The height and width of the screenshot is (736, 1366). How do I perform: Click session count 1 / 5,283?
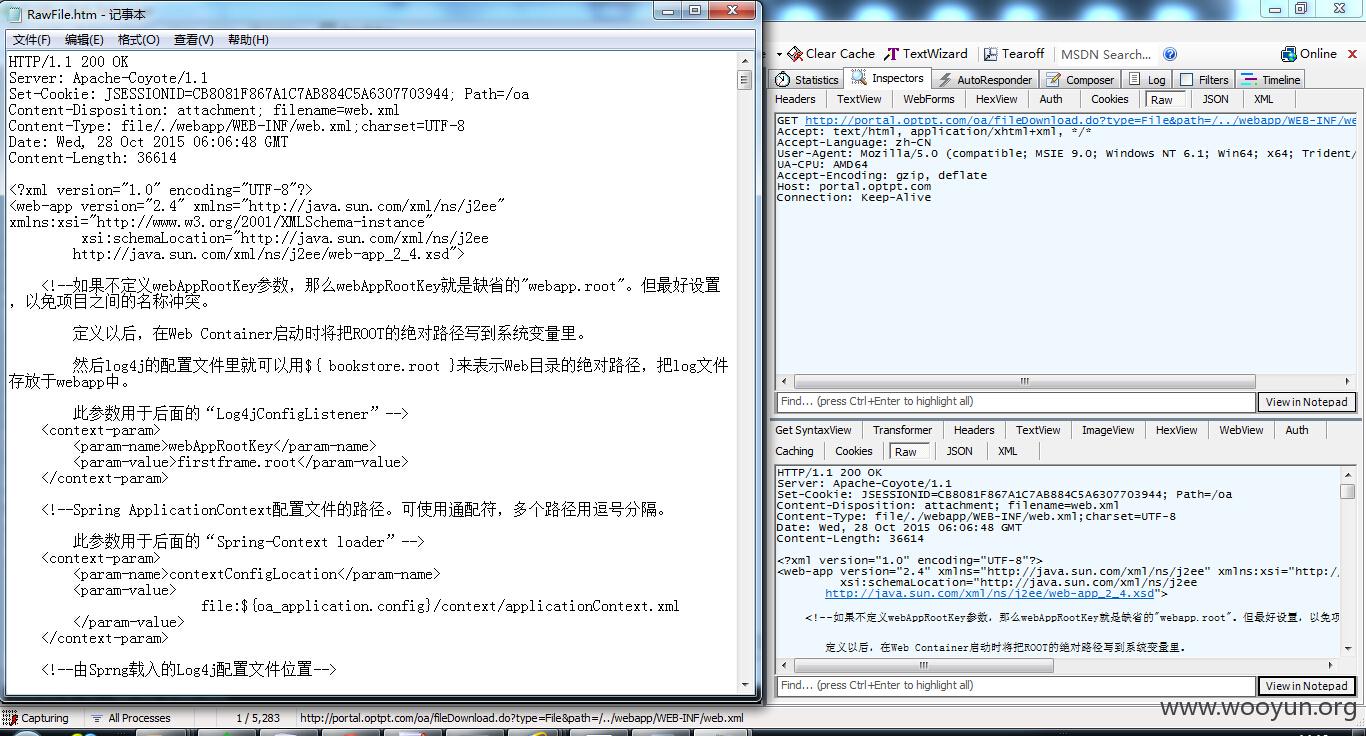pyautogui.click(x=258, y=718)
